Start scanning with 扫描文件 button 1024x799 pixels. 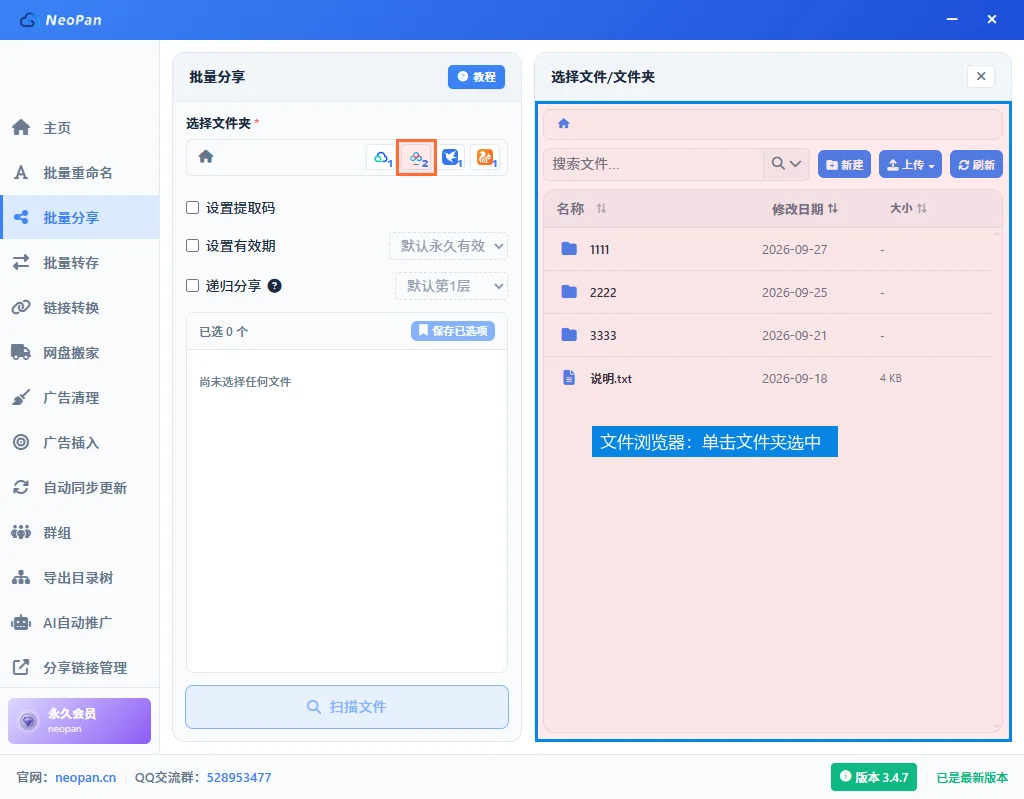coord(347,707)
